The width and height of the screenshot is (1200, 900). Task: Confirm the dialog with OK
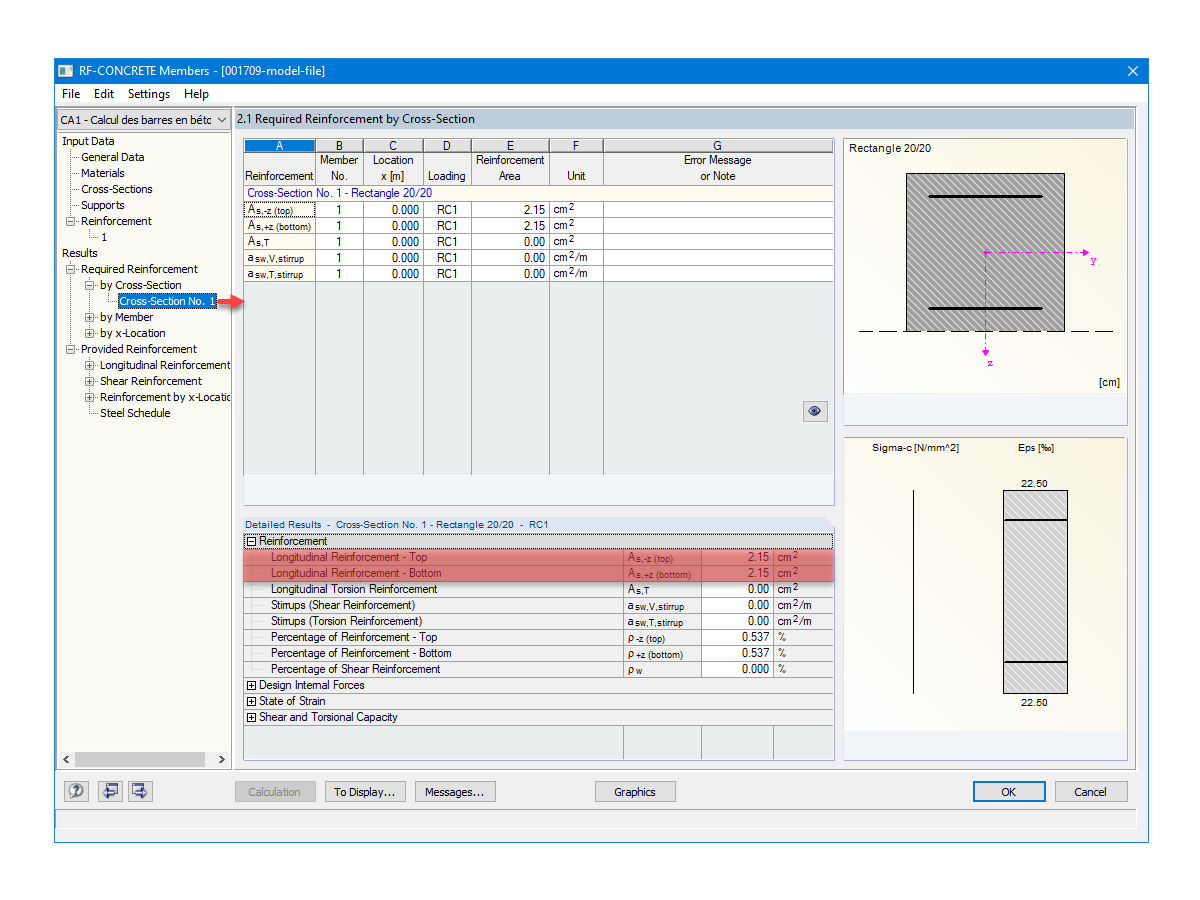(x=1009, y=791)
